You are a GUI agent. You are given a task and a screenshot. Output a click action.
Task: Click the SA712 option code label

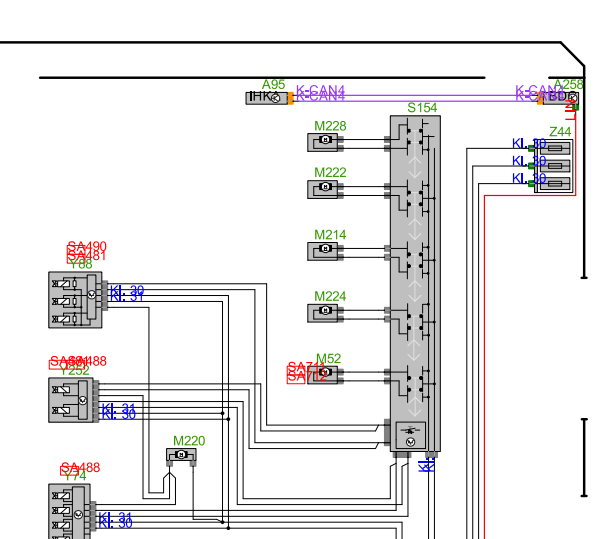(x=307, y=377)
